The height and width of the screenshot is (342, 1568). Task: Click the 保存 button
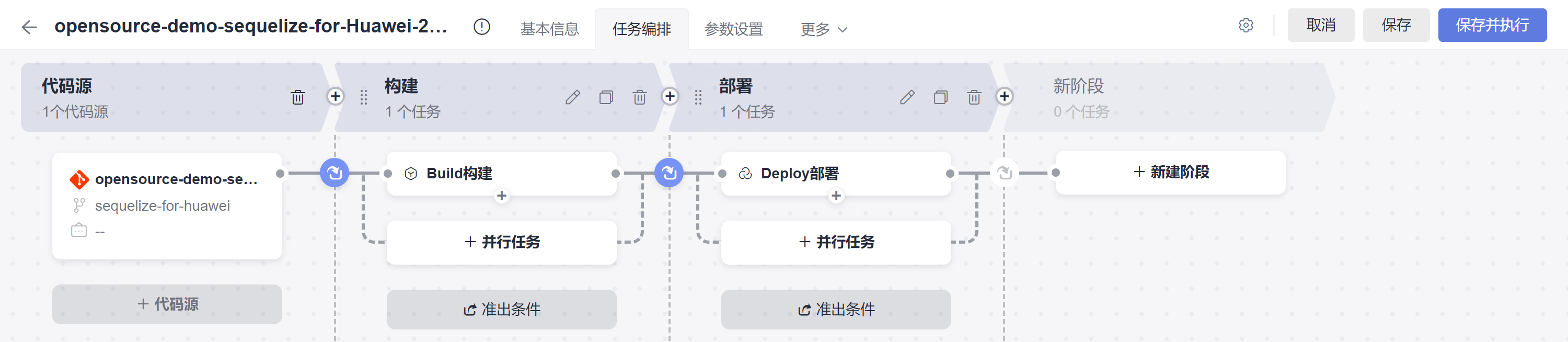(x=1397, y=25)
